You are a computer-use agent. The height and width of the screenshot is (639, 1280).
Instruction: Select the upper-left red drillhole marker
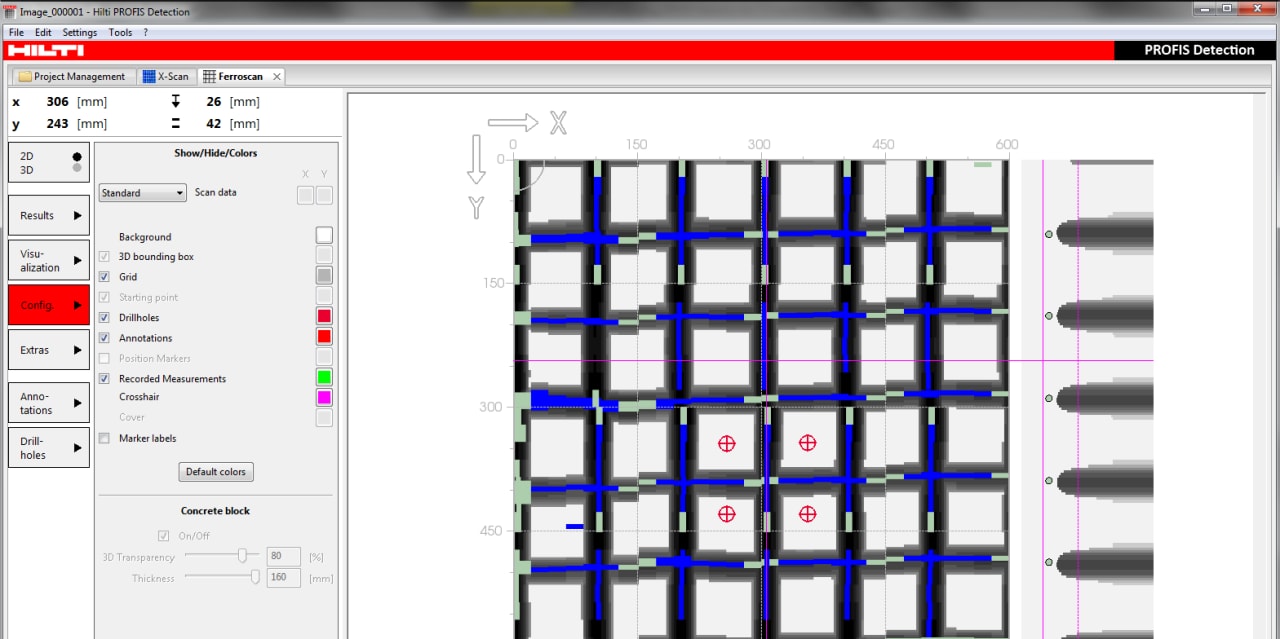click(727, 443)
